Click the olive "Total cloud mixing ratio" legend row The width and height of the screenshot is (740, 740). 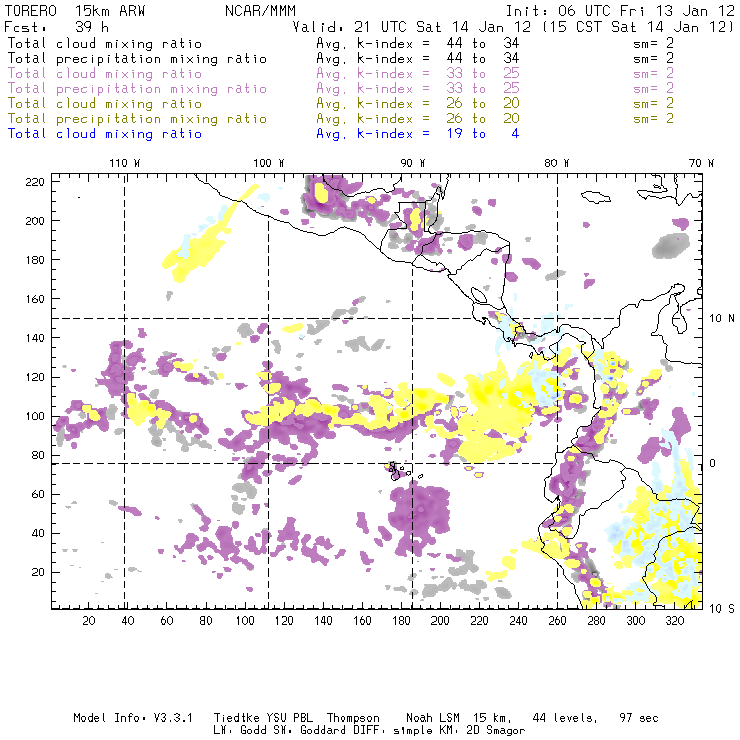tap(105, 104)
